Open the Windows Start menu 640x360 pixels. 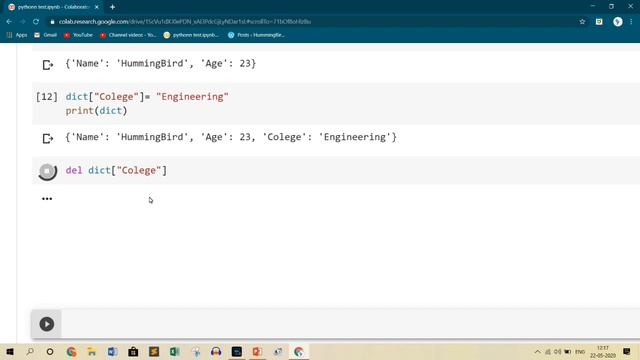click(10, 351)
